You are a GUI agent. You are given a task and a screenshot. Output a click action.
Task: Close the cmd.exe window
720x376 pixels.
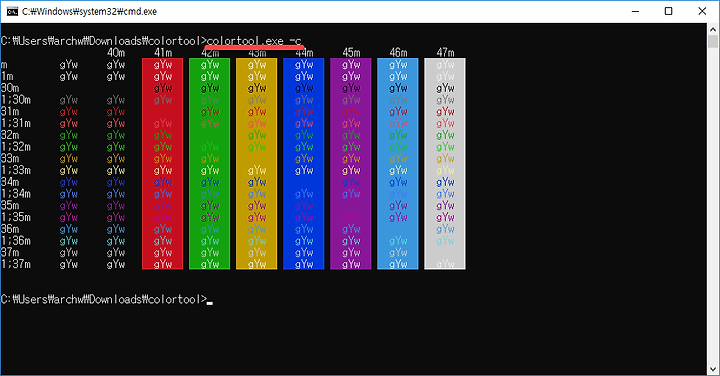(x=702, y=11)
